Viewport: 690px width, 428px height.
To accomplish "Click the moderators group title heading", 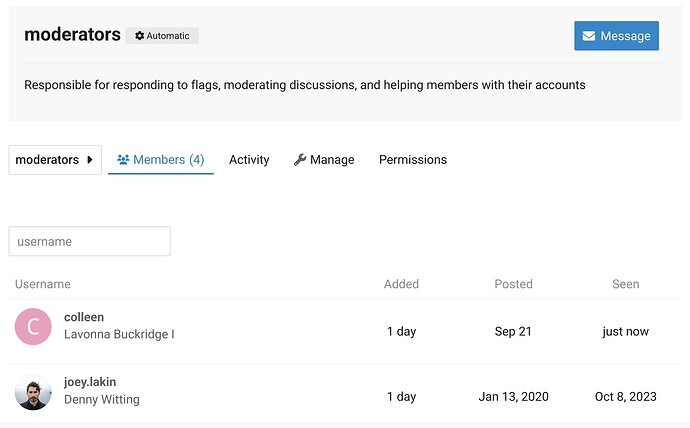I will pyautogui.click(x=72, y=34).
